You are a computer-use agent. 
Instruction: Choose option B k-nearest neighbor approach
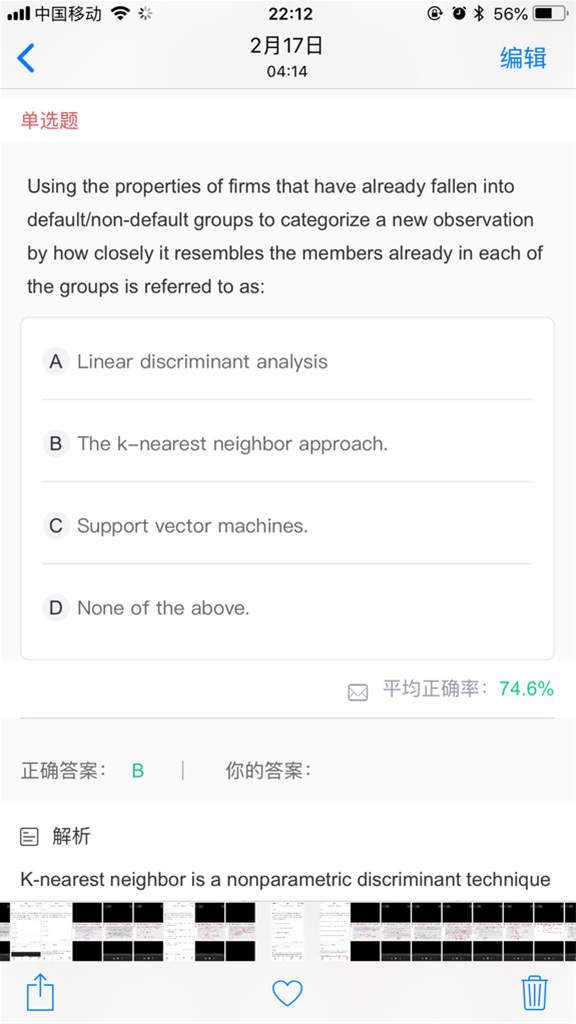287,443
